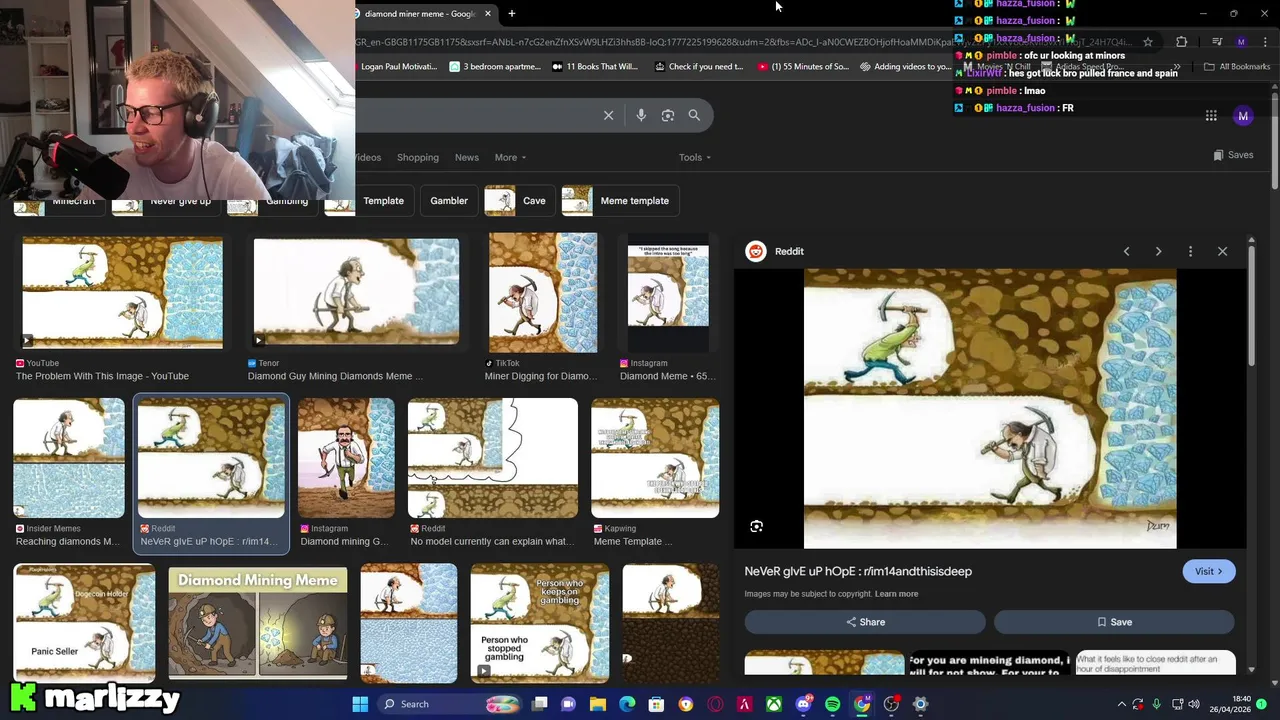Switch to the Videos results tab
1280x720 pixels.
point(368,157)
